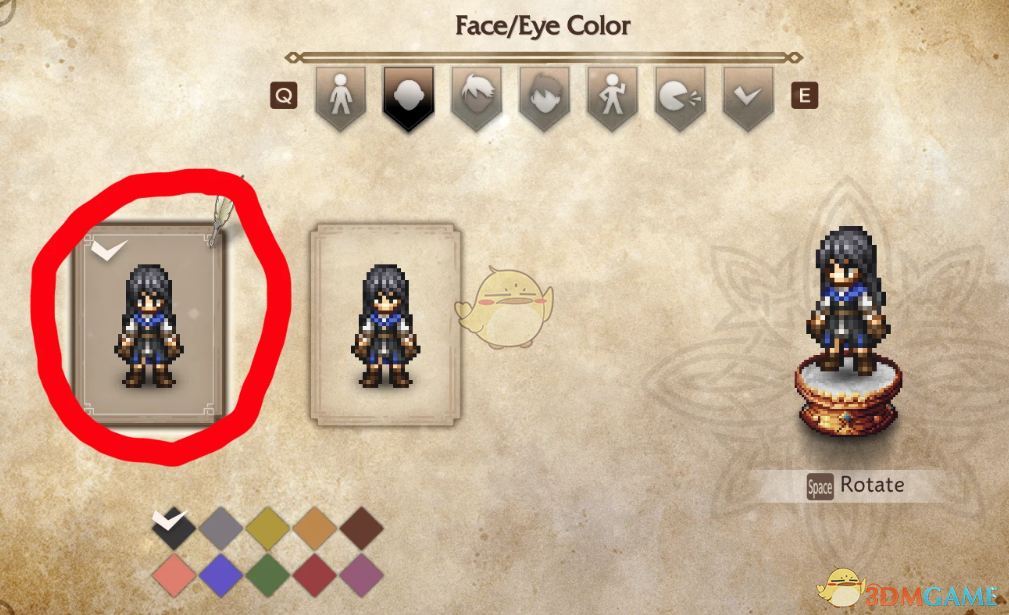Open the pose/stance tab icon

[612, 98]
